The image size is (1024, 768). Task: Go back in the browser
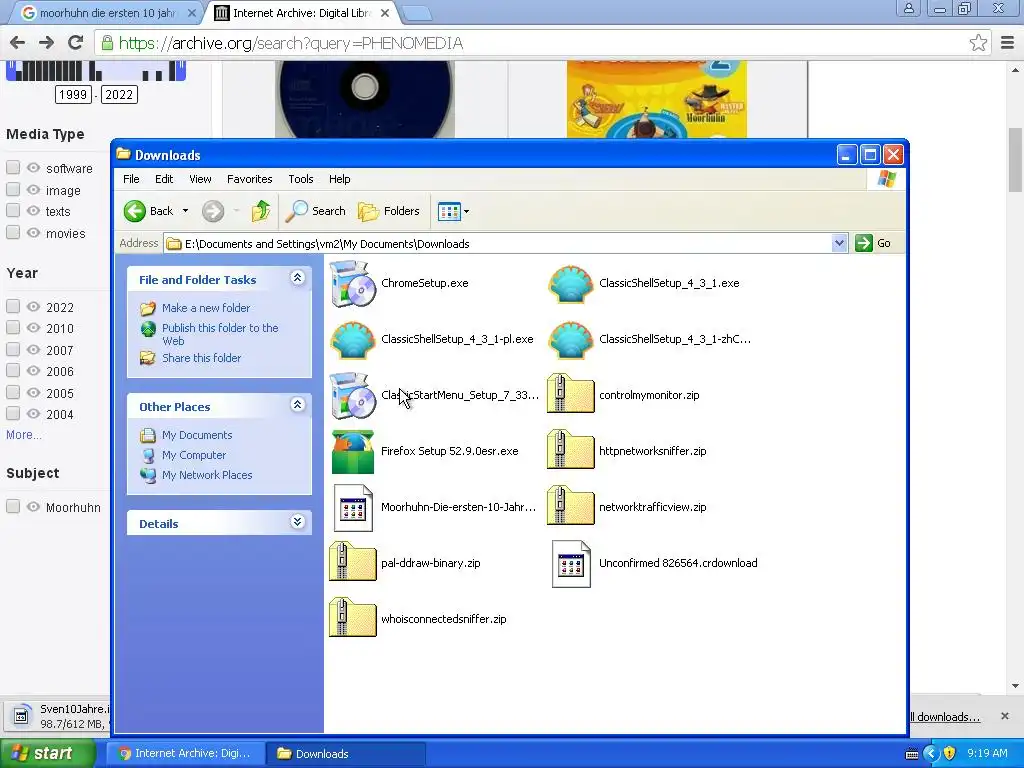click(x=18, y=43)
